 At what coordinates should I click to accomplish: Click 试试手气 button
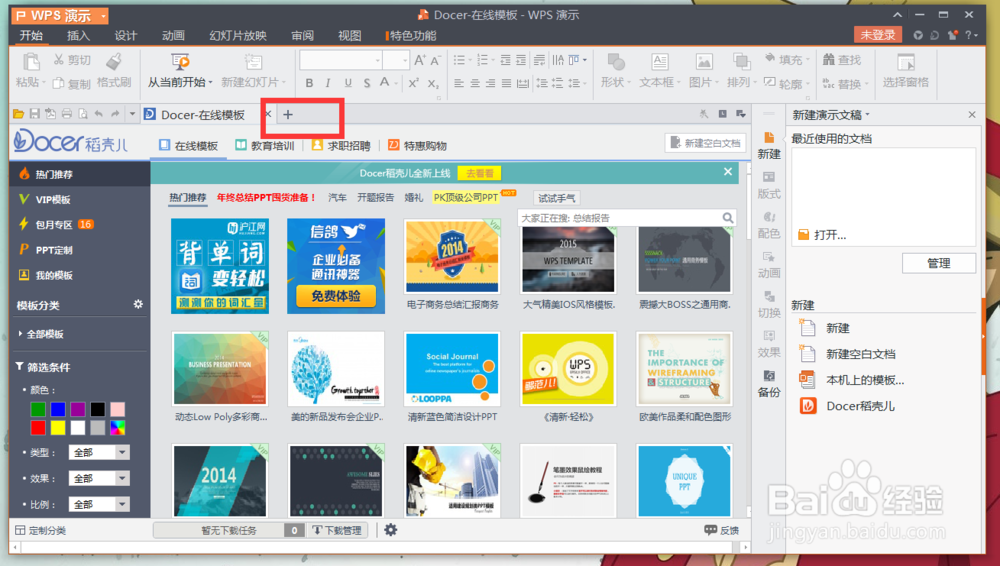pos(556,198)
